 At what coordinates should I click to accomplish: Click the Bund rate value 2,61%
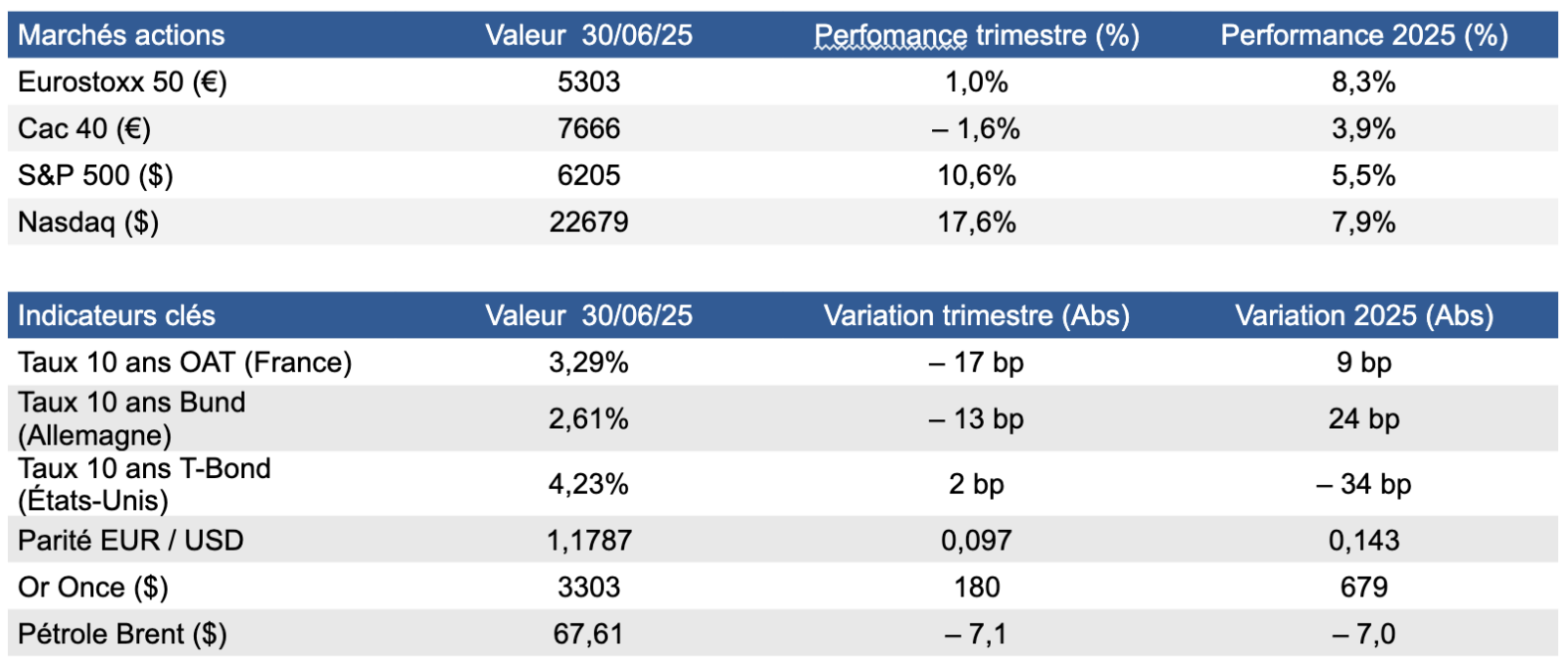click(x=588, y=419)
